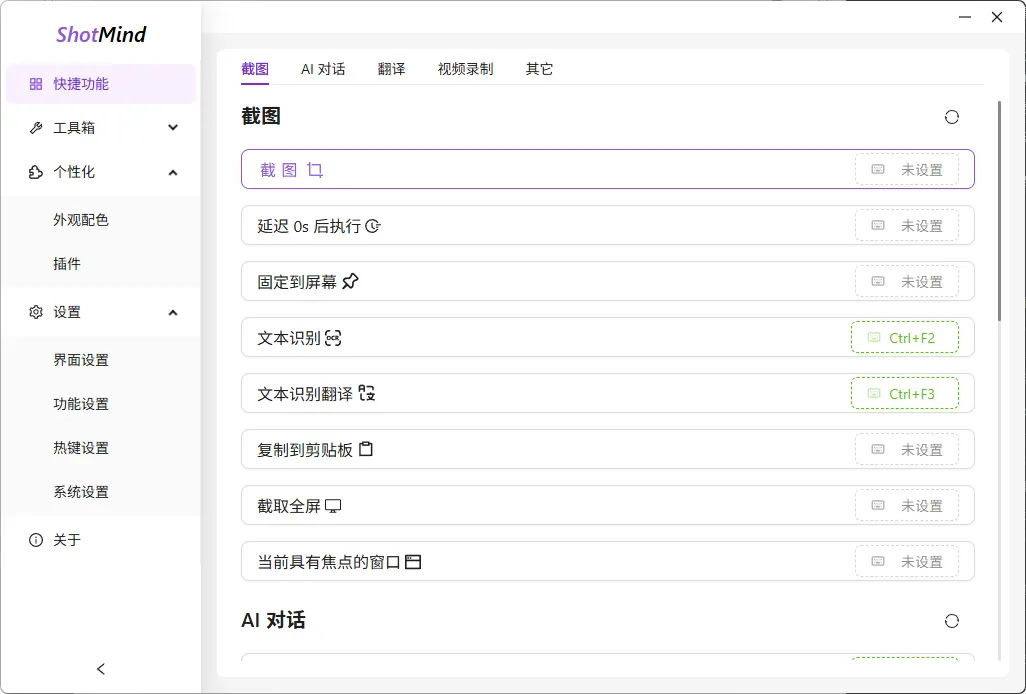Click the info icon beside 关于
The height and width of the screenshot is (694, 1026).
36,540
